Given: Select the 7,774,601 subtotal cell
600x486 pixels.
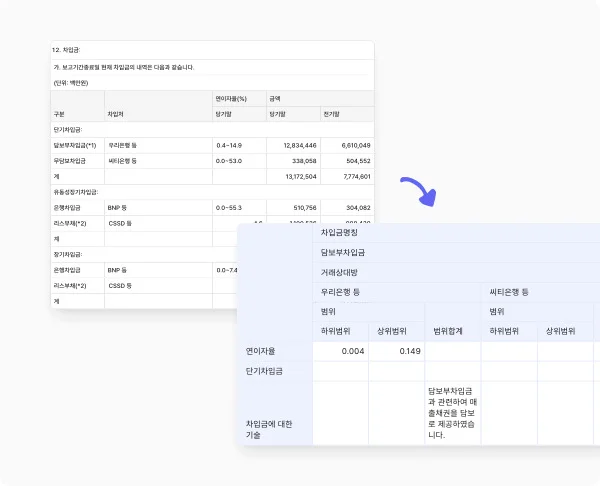Looking at the screenshot, I should pyautogui.click(x=351, y=176).
